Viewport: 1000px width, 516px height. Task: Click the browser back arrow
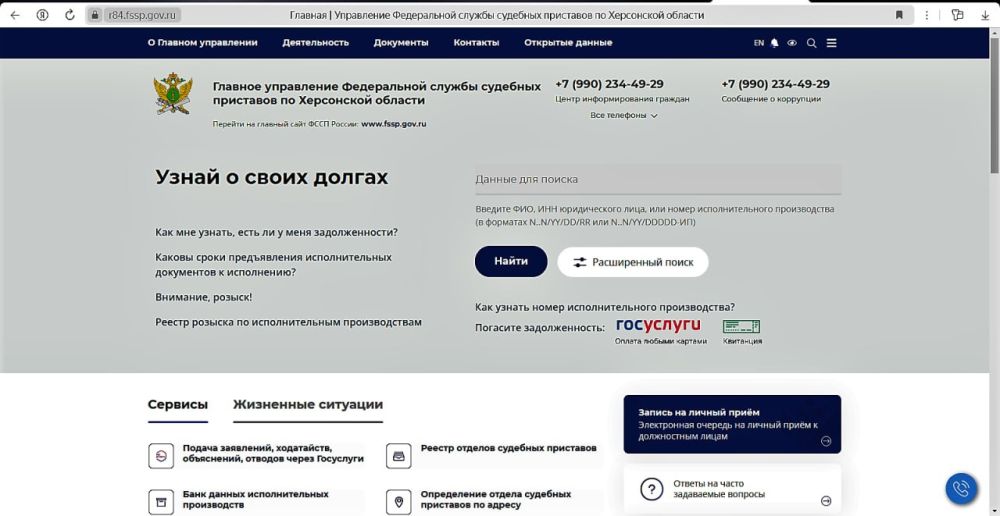point(15,15)
